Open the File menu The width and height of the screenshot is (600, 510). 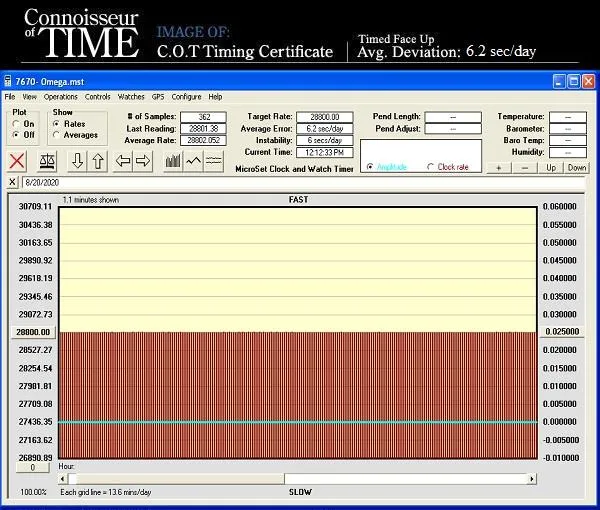(10, 97)
